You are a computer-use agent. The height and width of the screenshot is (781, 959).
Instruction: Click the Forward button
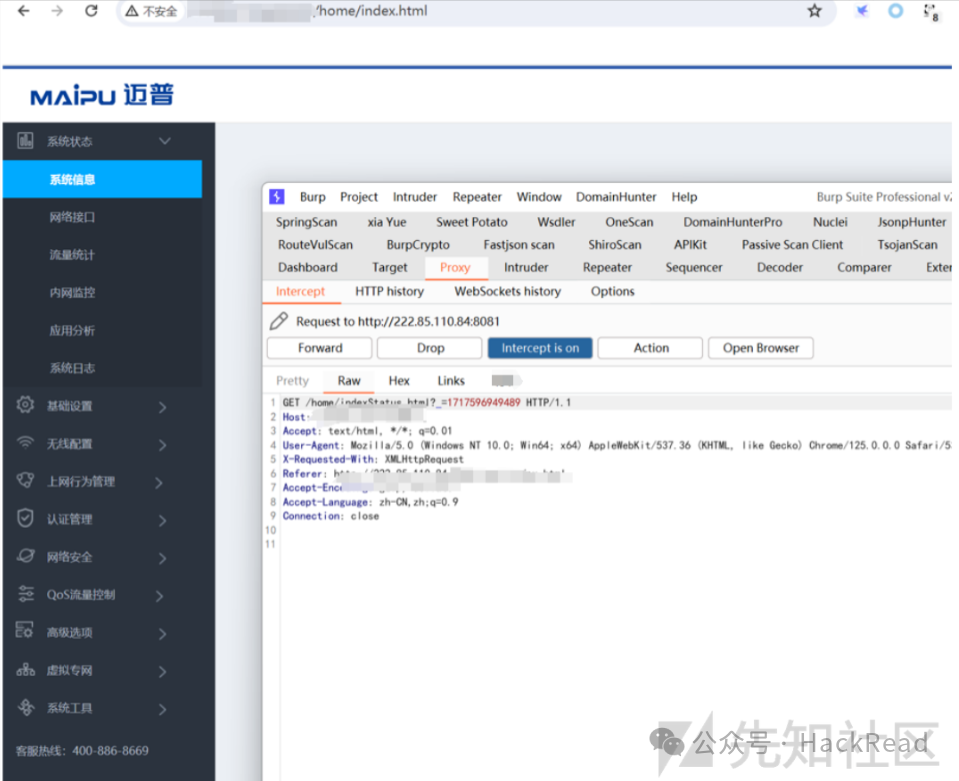point(320,348)
